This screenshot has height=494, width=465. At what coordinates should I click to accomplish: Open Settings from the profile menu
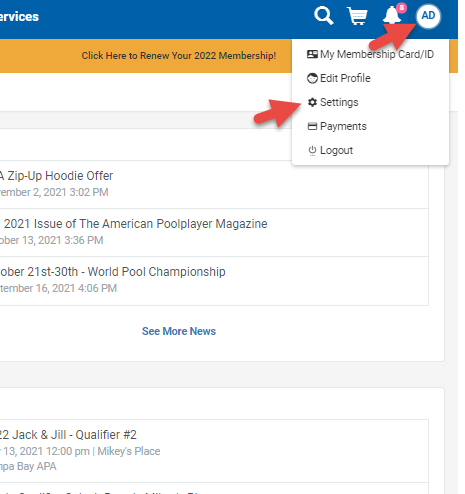[370, 102]
